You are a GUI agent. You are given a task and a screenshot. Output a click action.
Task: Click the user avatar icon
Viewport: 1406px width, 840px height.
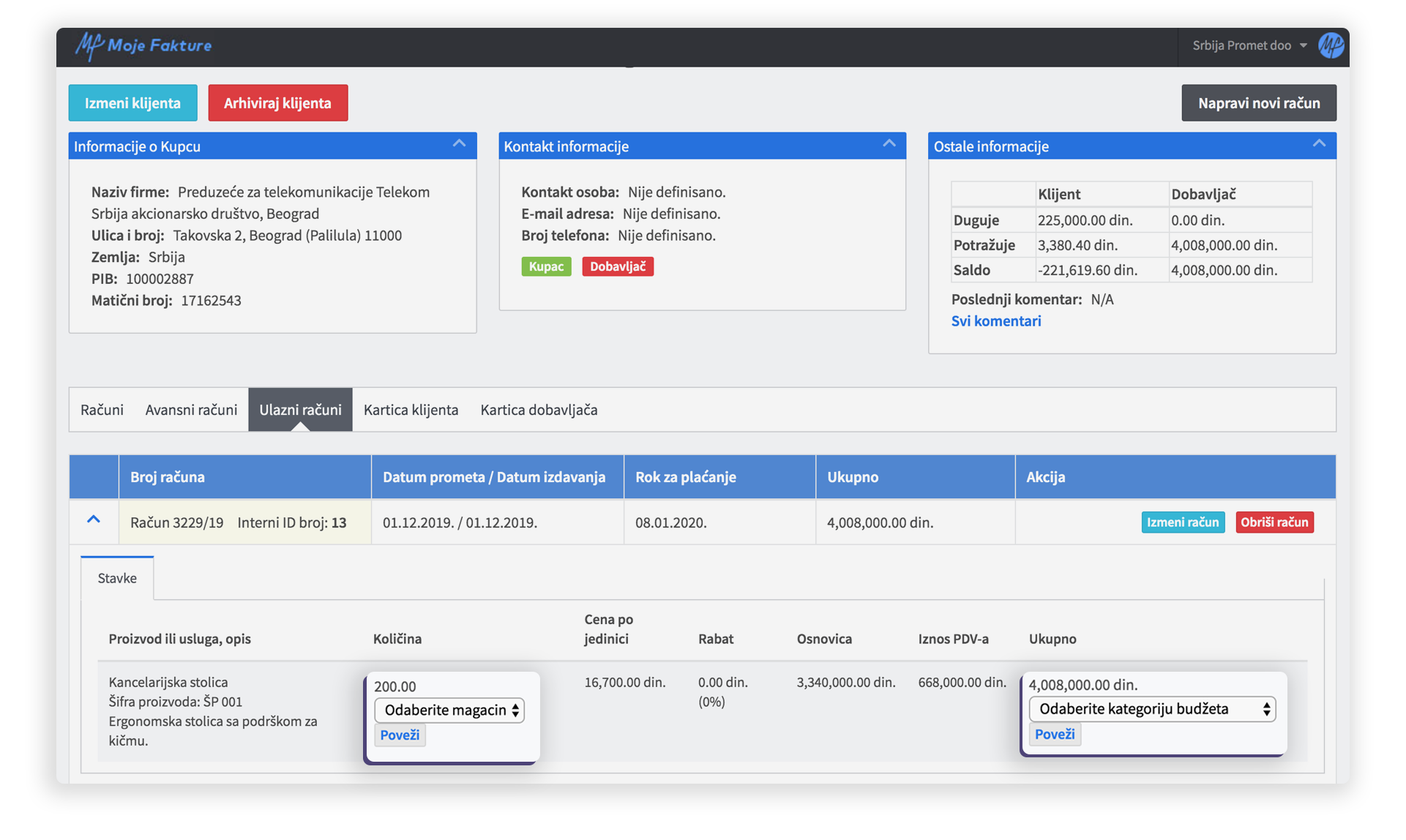click(1330, 45)
